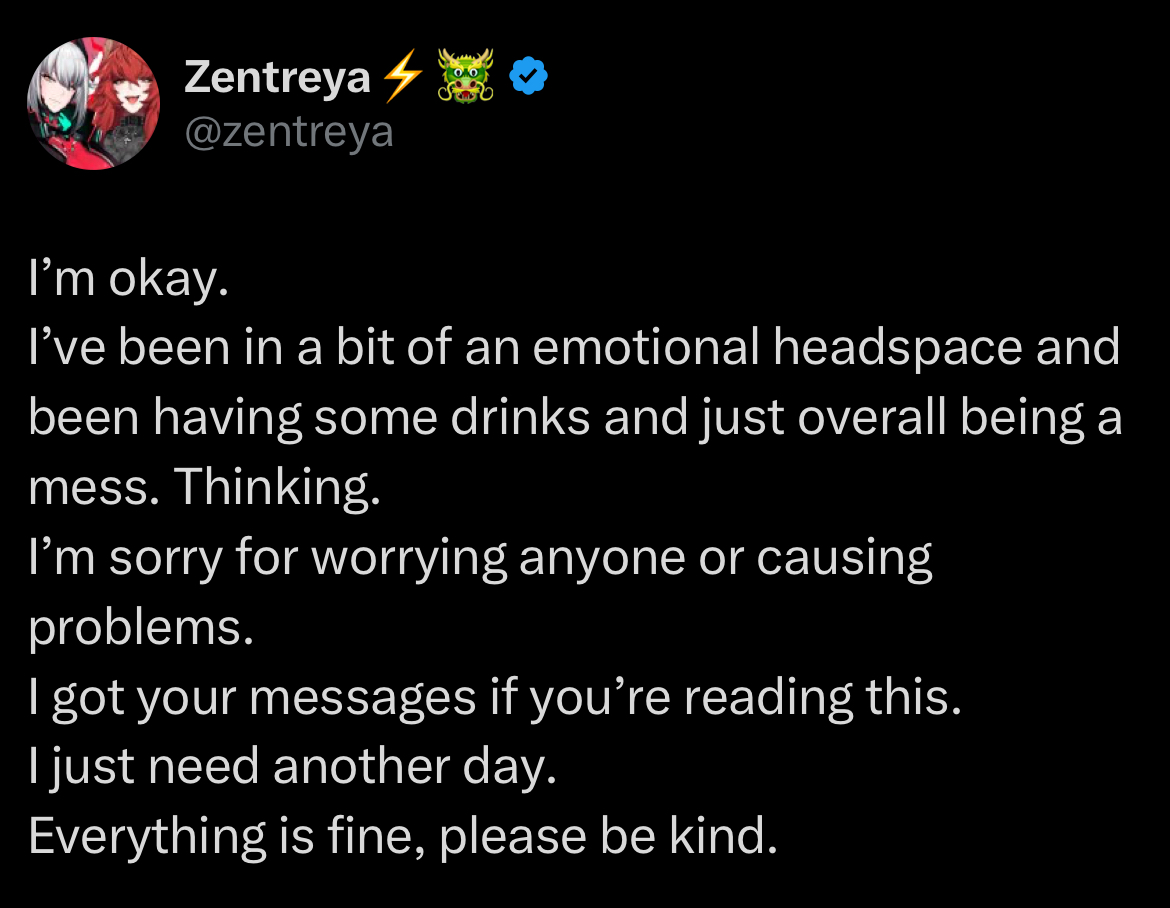Viewport: 1170px width, 908px height.
Task: Click the word "headspace" in tweet
Action: point(897,348)
